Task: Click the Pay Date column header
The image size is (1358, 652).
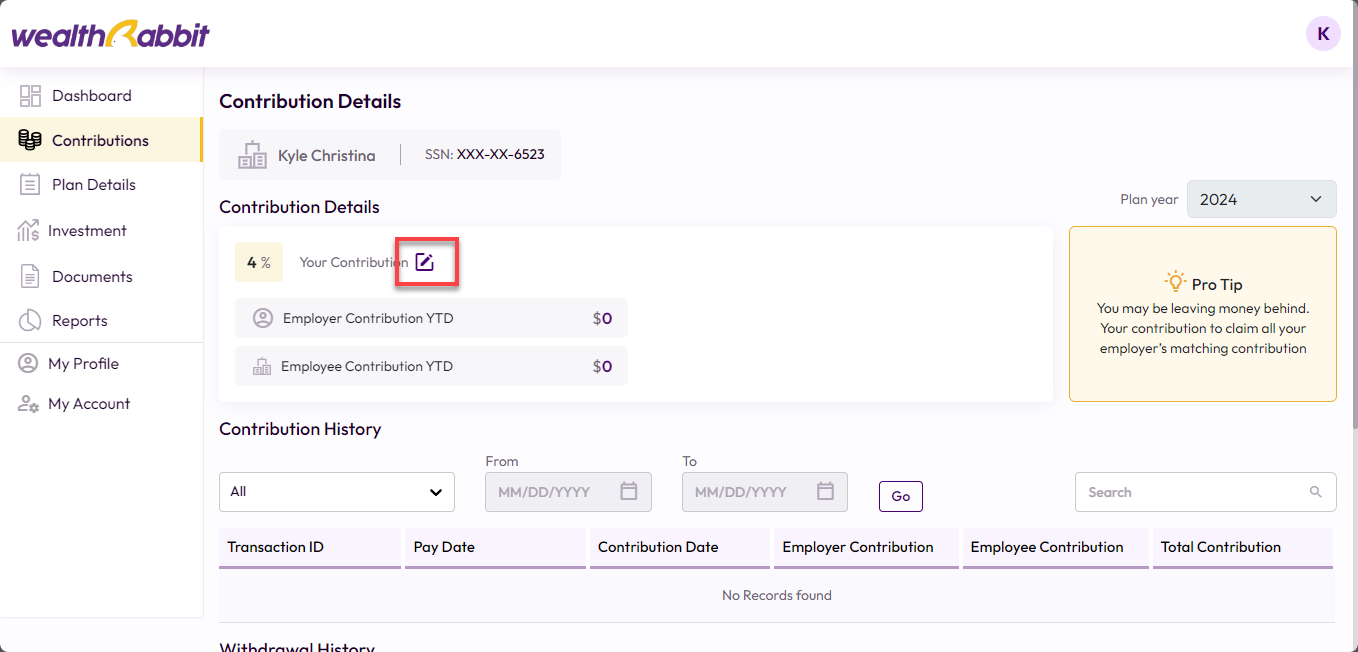Action: [444, 547]
